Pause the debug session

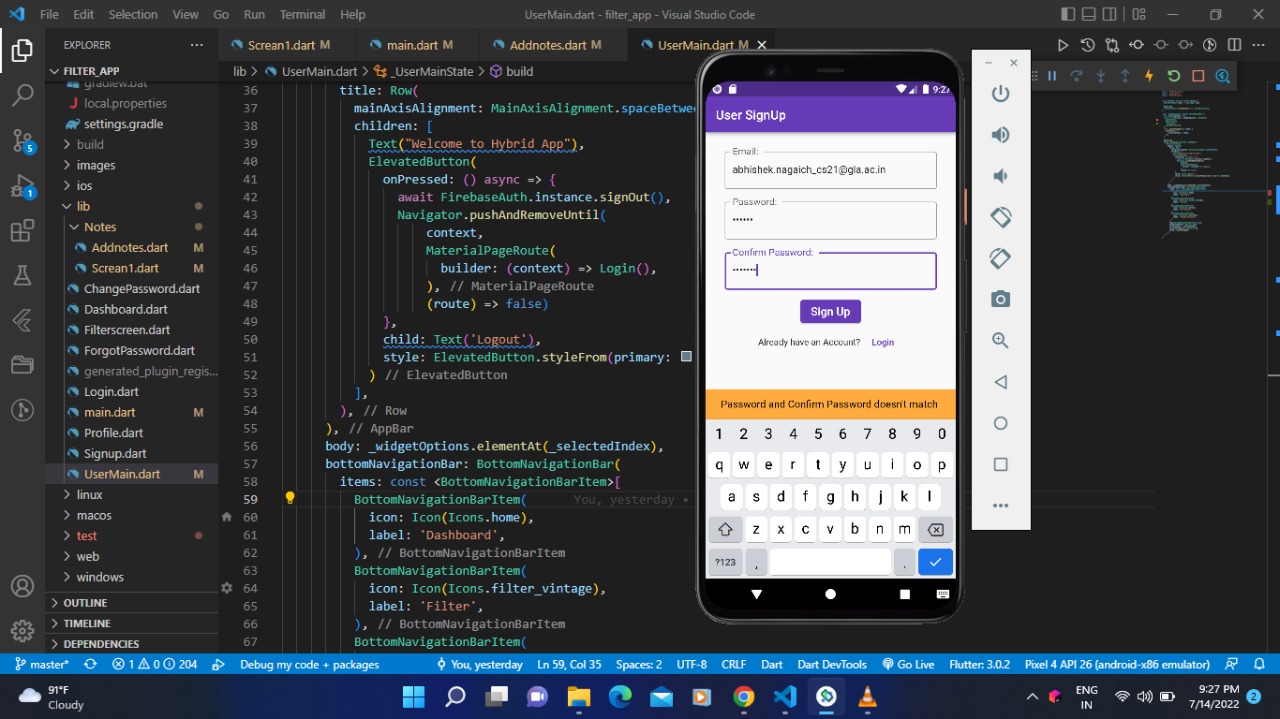(x=1052, y=76)
